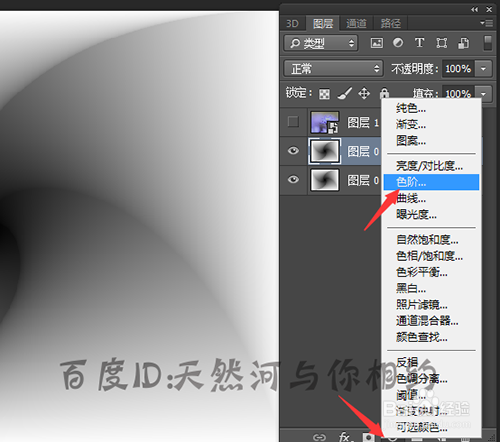Switch to the 3D tab
The height and width of the screenshot is (442, 500).
[x=292, y=23]
